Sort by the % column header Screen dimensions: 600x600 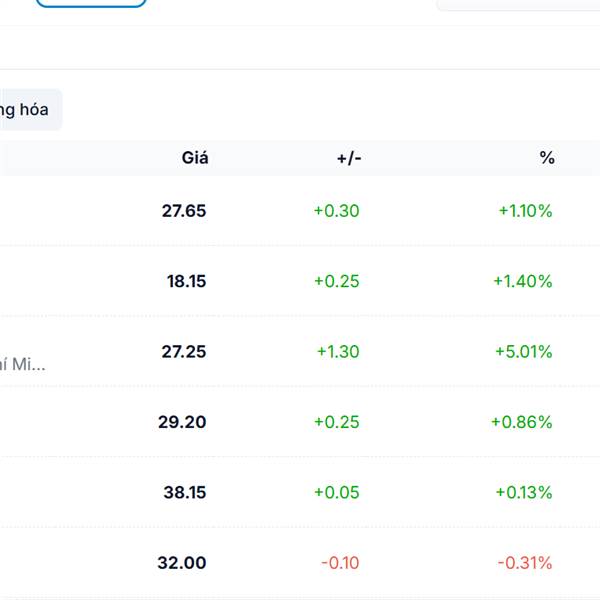(546, 158)
